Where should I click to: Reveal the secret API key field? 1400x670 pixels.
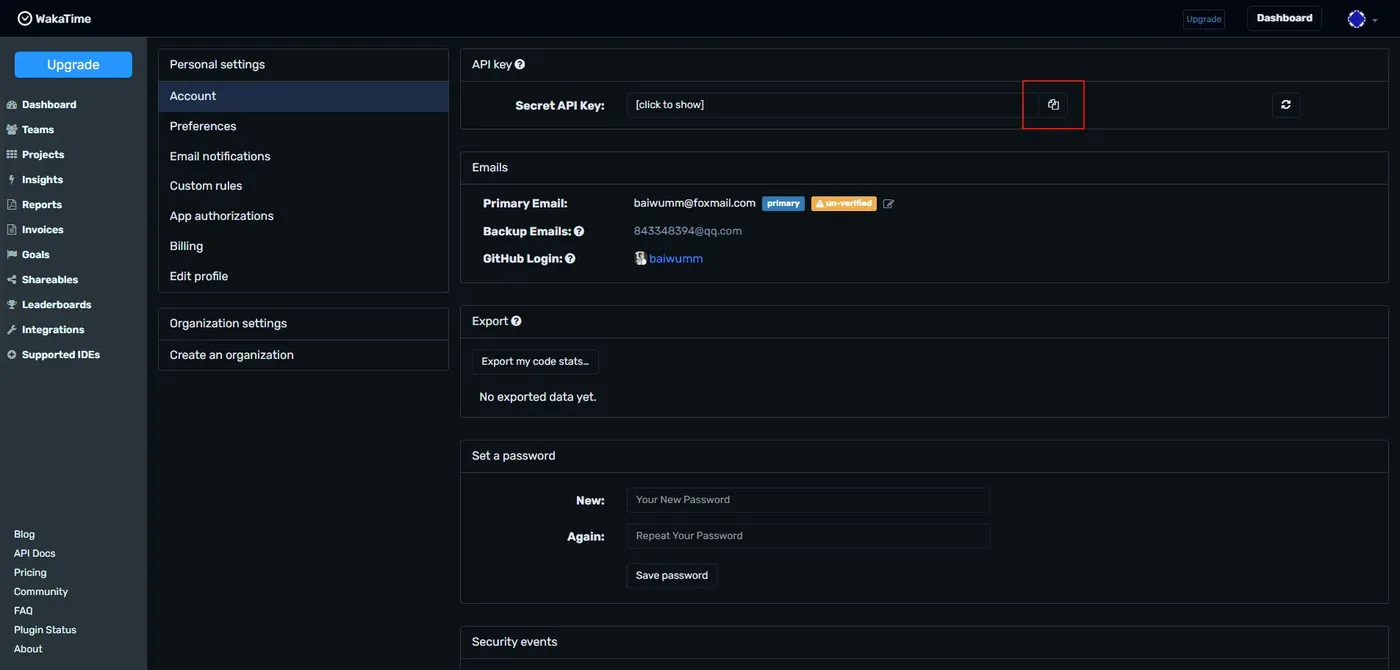[833, 105]
